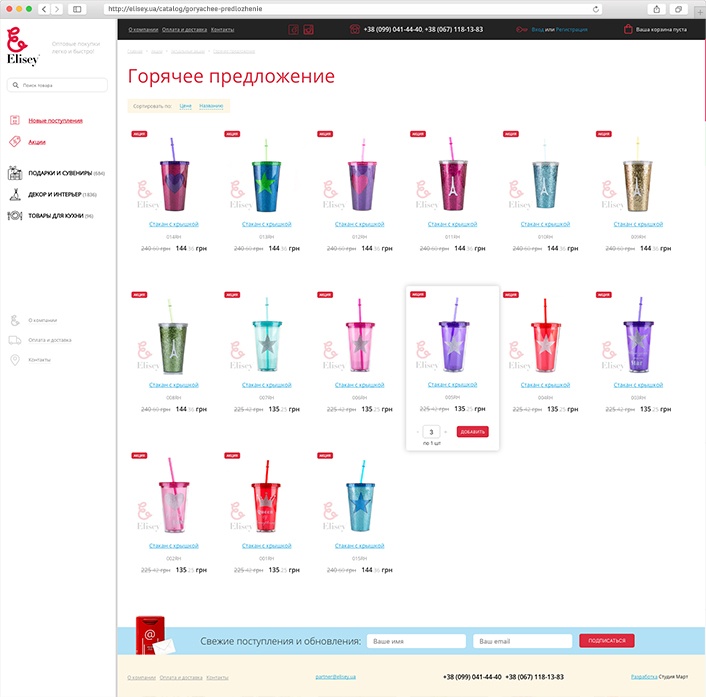Click О компании in the top black bar

tap(143, 30)
